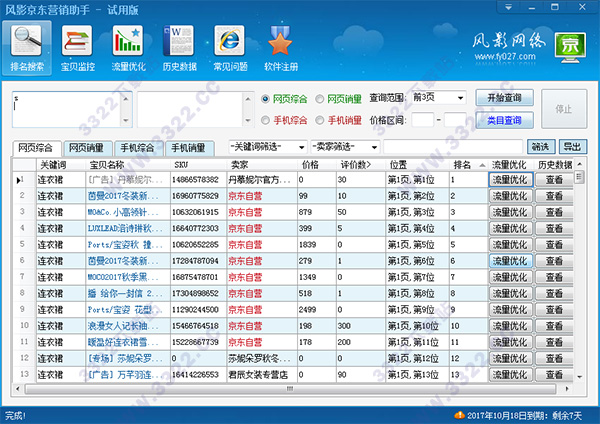The width and height of the screenshot is (600, 424).
Task: Click the green 京 monitor logo
Action: coord(571,48)
